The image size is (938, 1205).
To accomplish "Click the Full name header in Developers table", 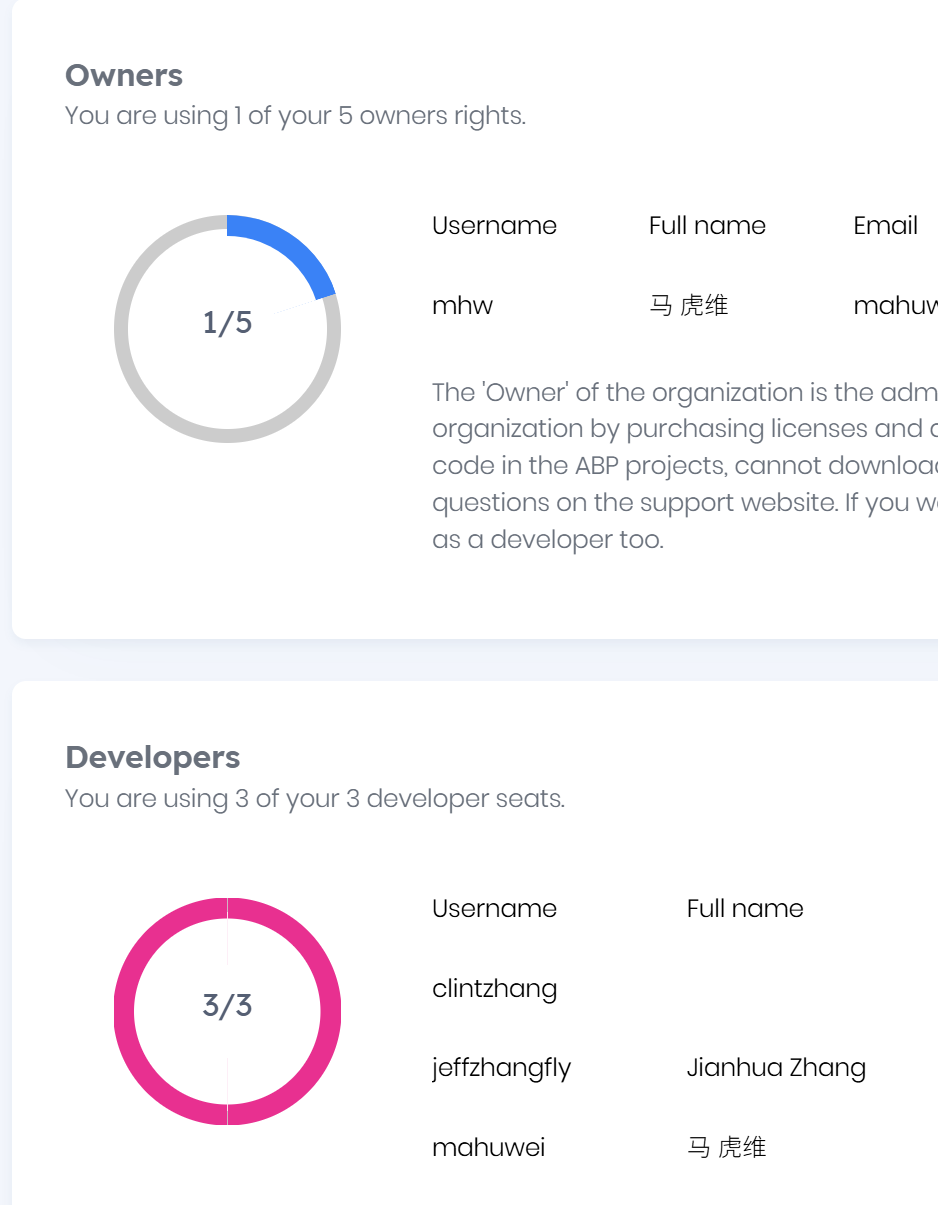I will [x=745, y=909].
